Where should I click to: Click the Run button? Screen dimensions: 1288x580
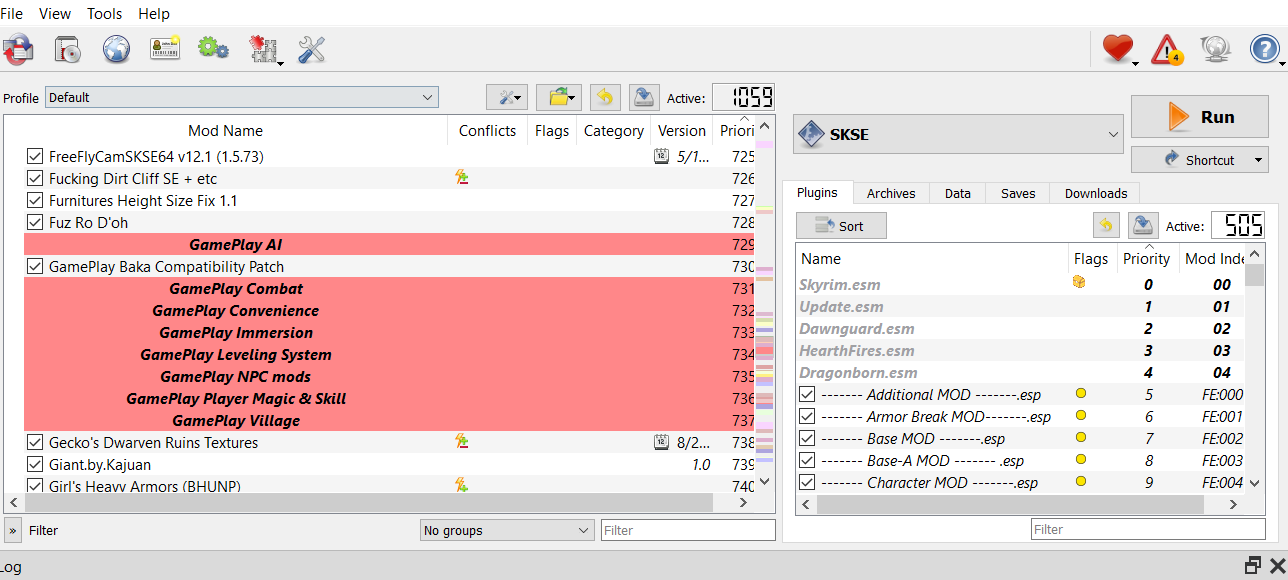coord(1200,117)
